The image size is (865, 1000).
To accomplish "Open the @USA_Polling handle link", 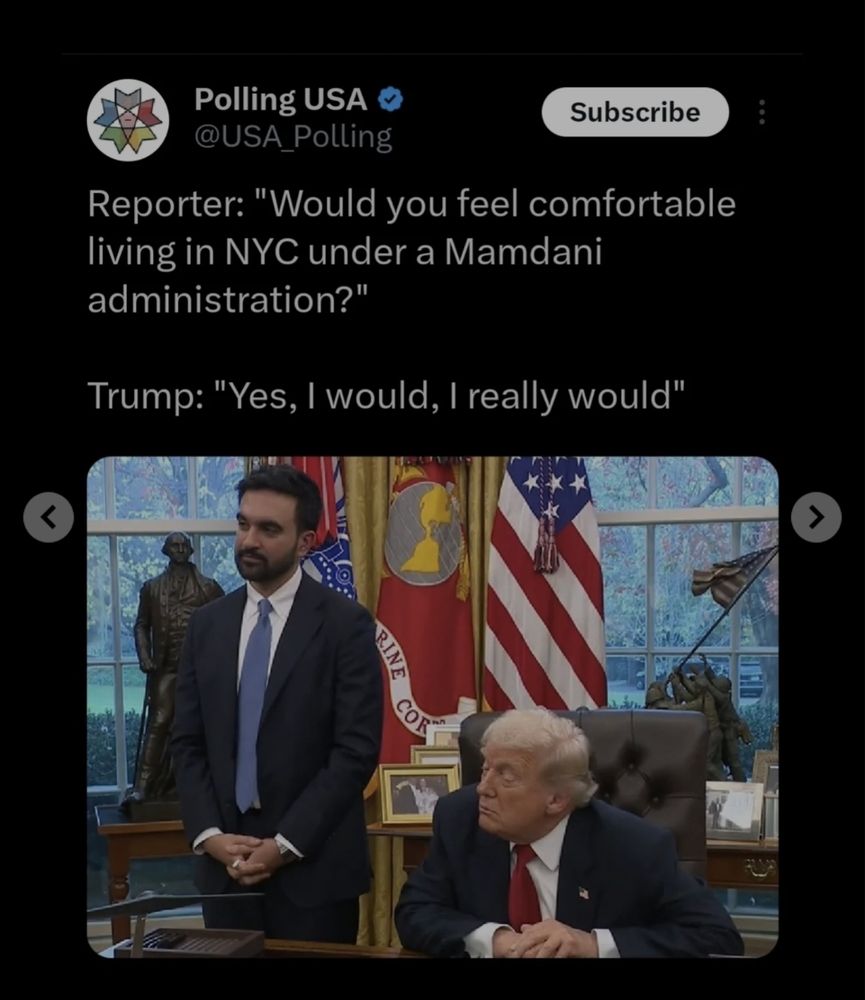I will [x=293, y=136].
